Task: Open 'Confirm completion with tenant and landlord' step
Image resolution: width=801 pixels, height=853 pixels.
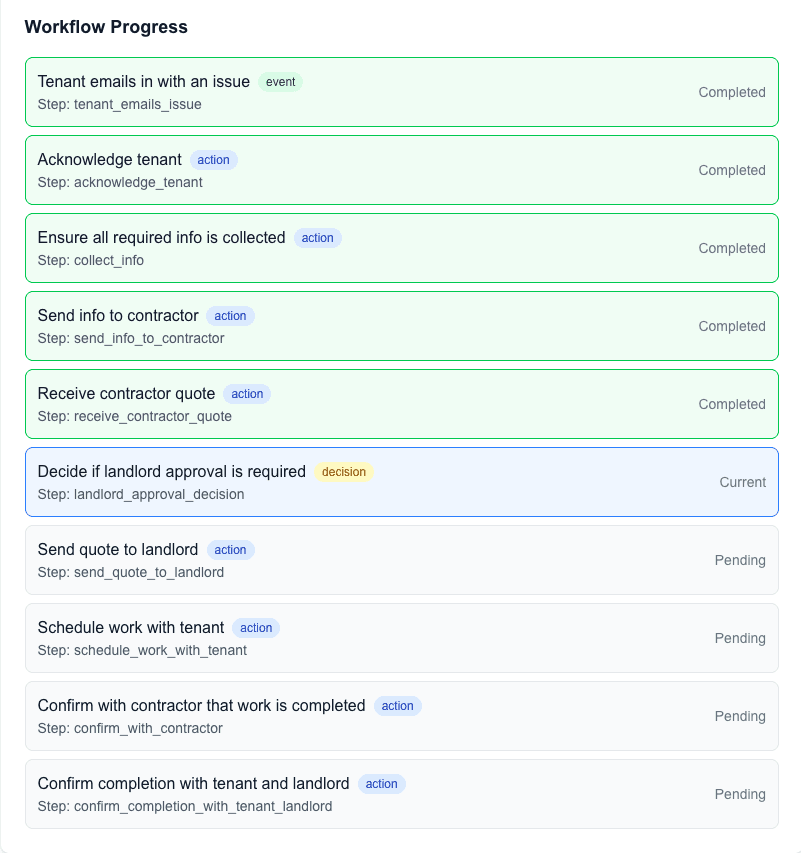Action: [193, 784]
